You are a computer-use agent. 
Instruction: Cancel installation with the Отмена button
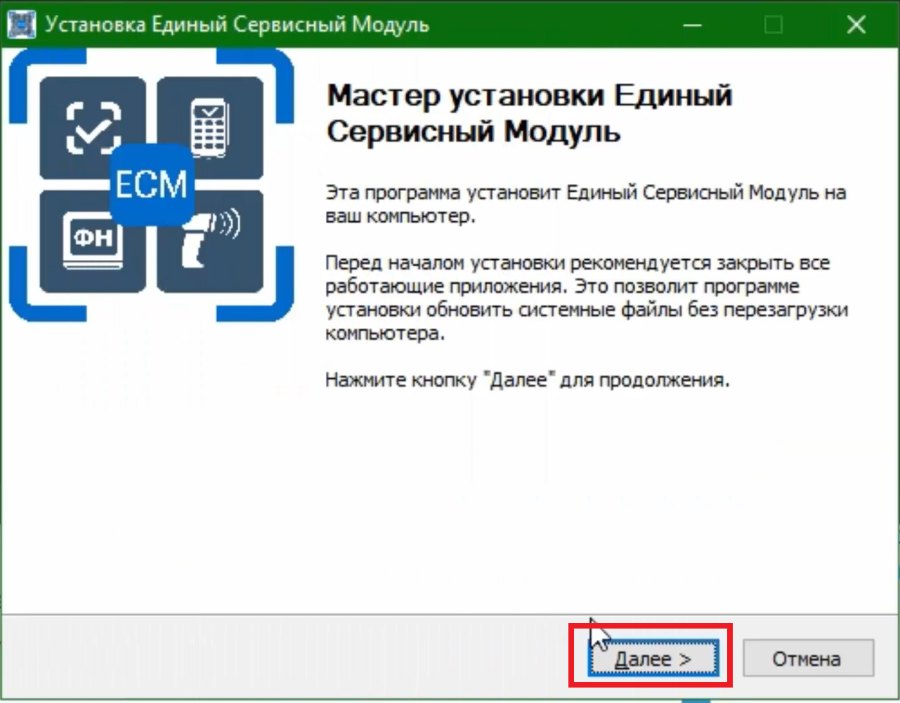[x=808, y=658]
